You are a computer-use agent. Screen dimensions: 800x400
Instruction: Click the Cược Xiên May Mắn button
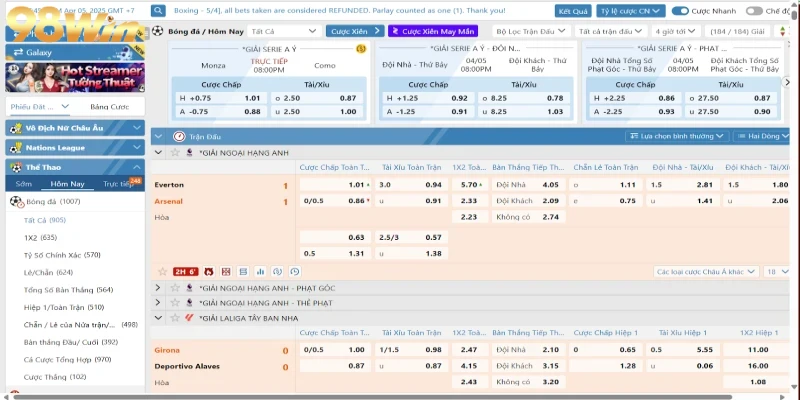point(433,31)
